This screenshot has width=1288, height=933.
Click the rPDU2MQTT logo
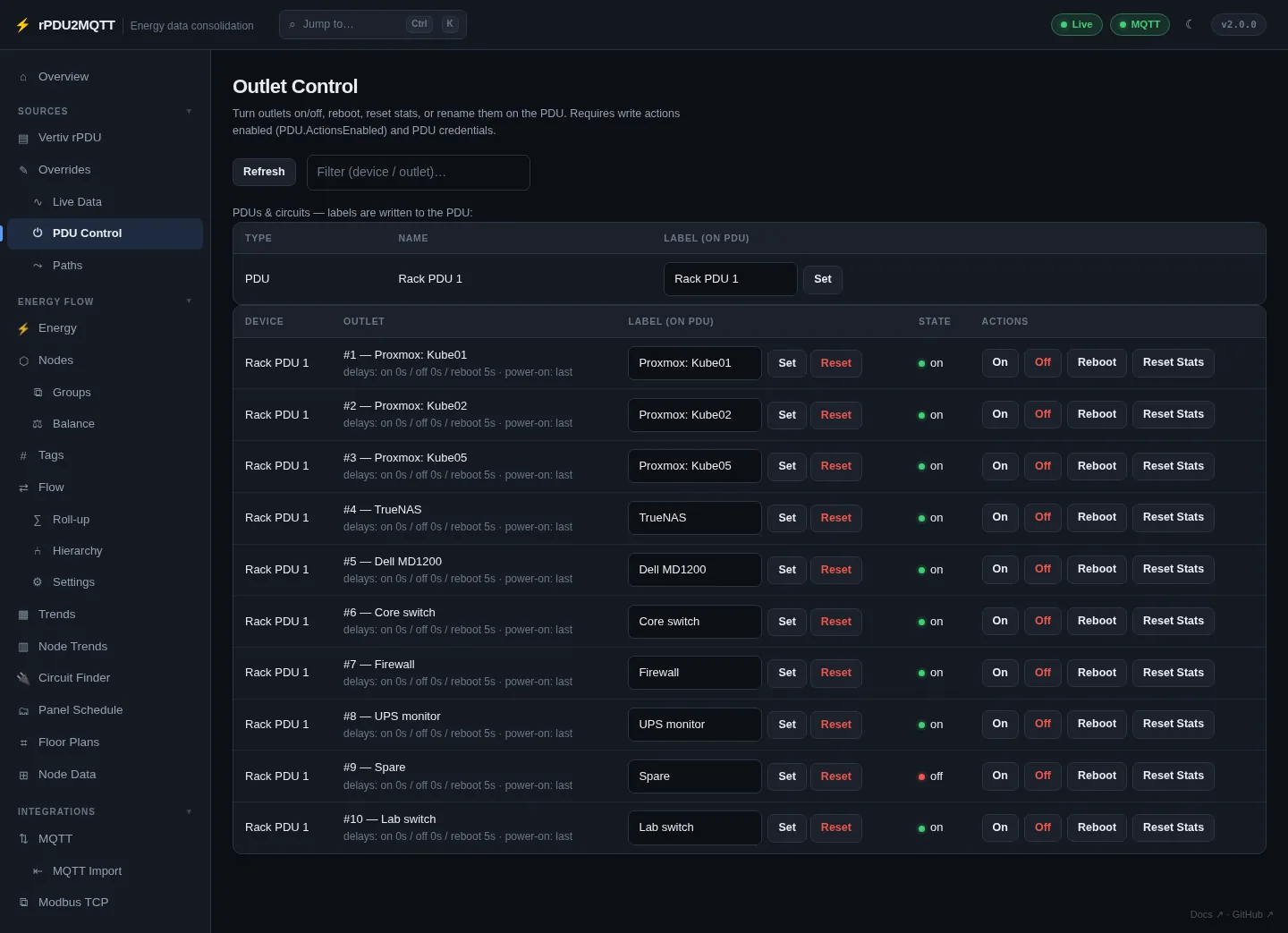point(65,25)
